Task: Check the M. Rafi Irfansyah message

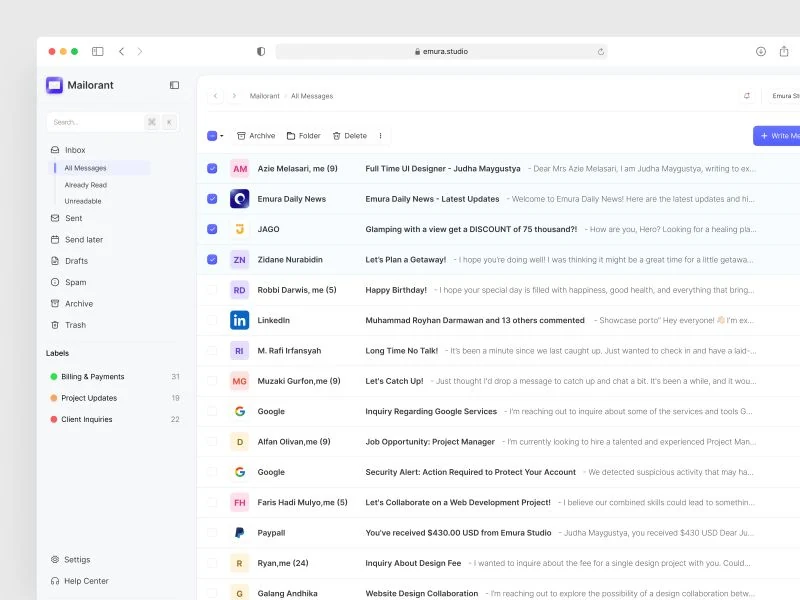Action: click(212, 351)
